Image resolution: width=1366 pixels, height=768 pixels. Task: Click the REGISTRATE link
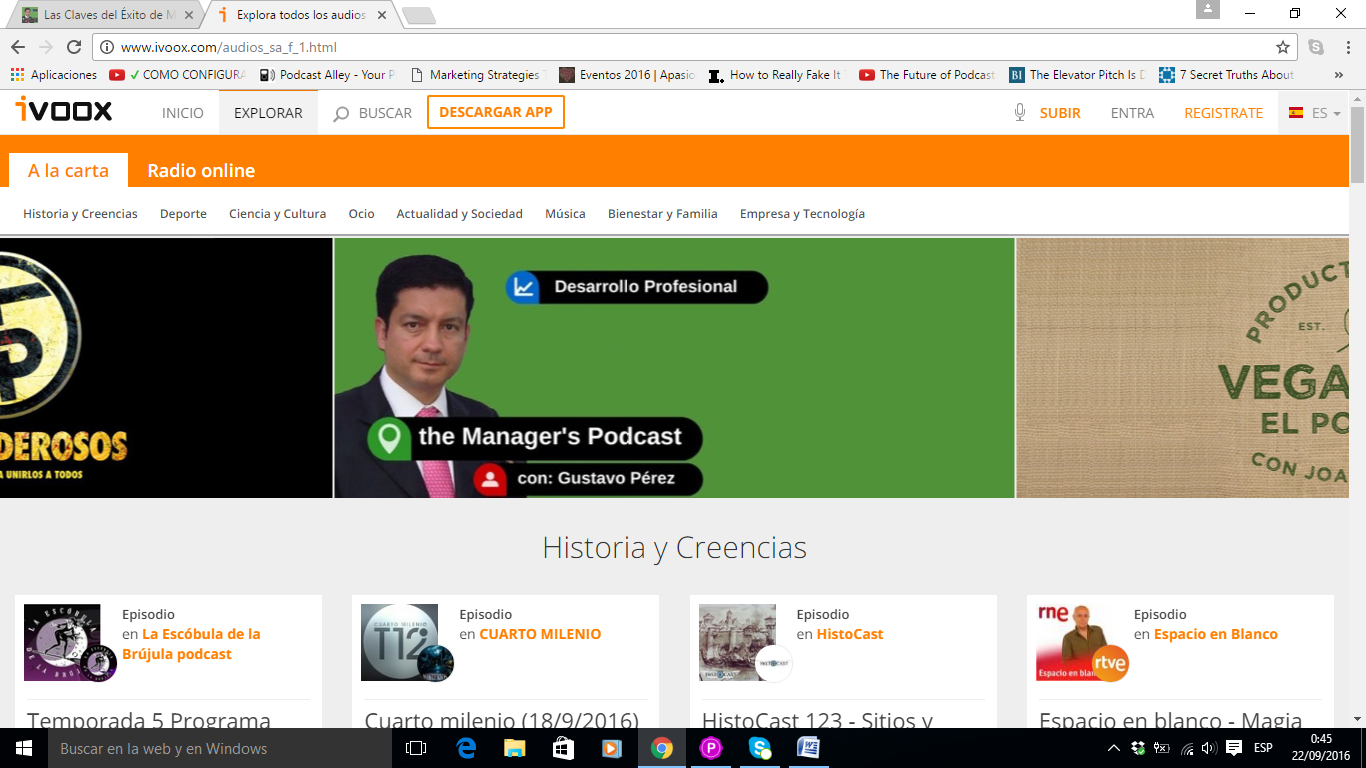(x=1223, y=113)
